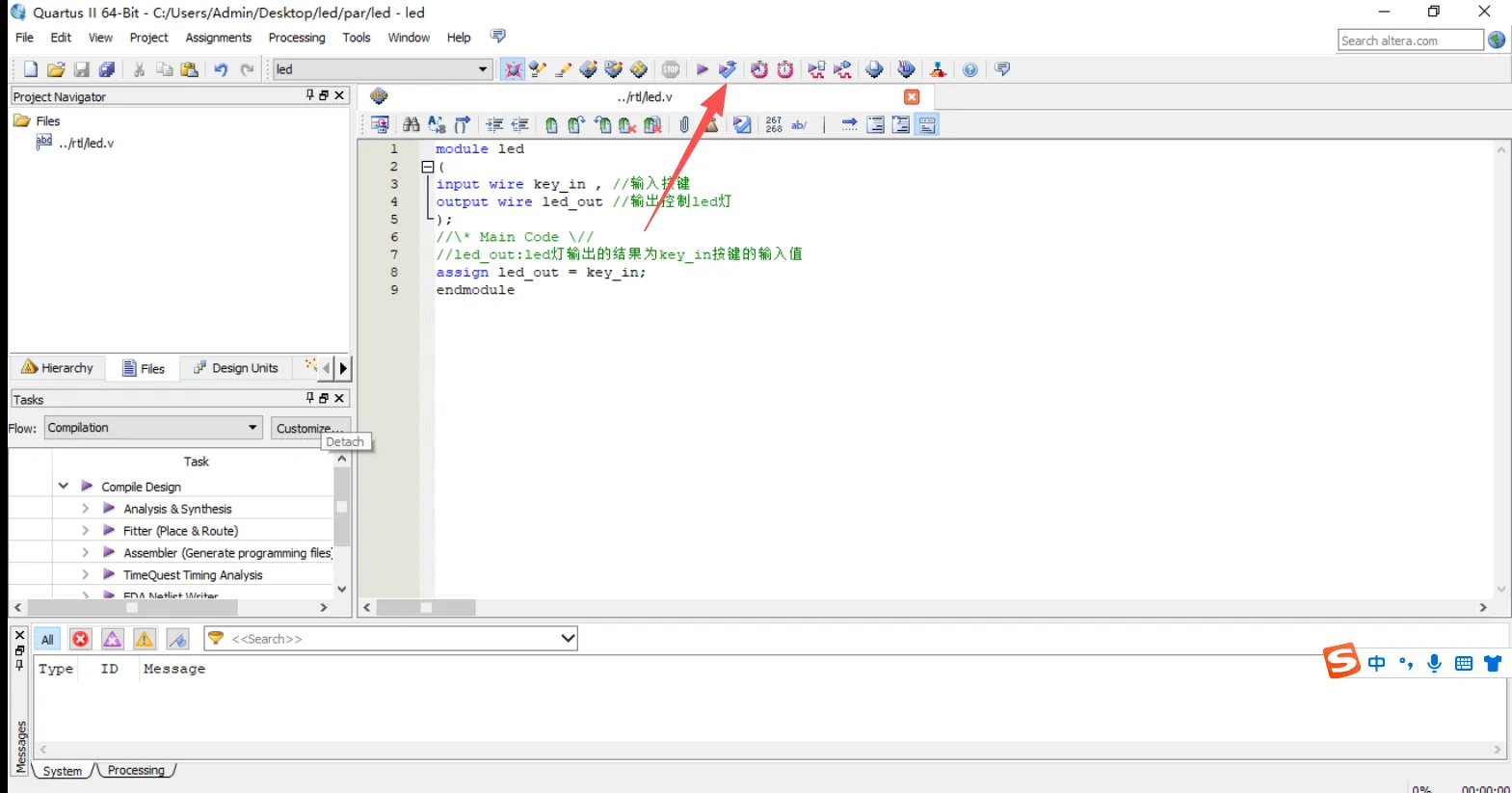Viewport: 1512px width, 793px height.
Task: Close the Tasks panel
Action: [339, 398]
